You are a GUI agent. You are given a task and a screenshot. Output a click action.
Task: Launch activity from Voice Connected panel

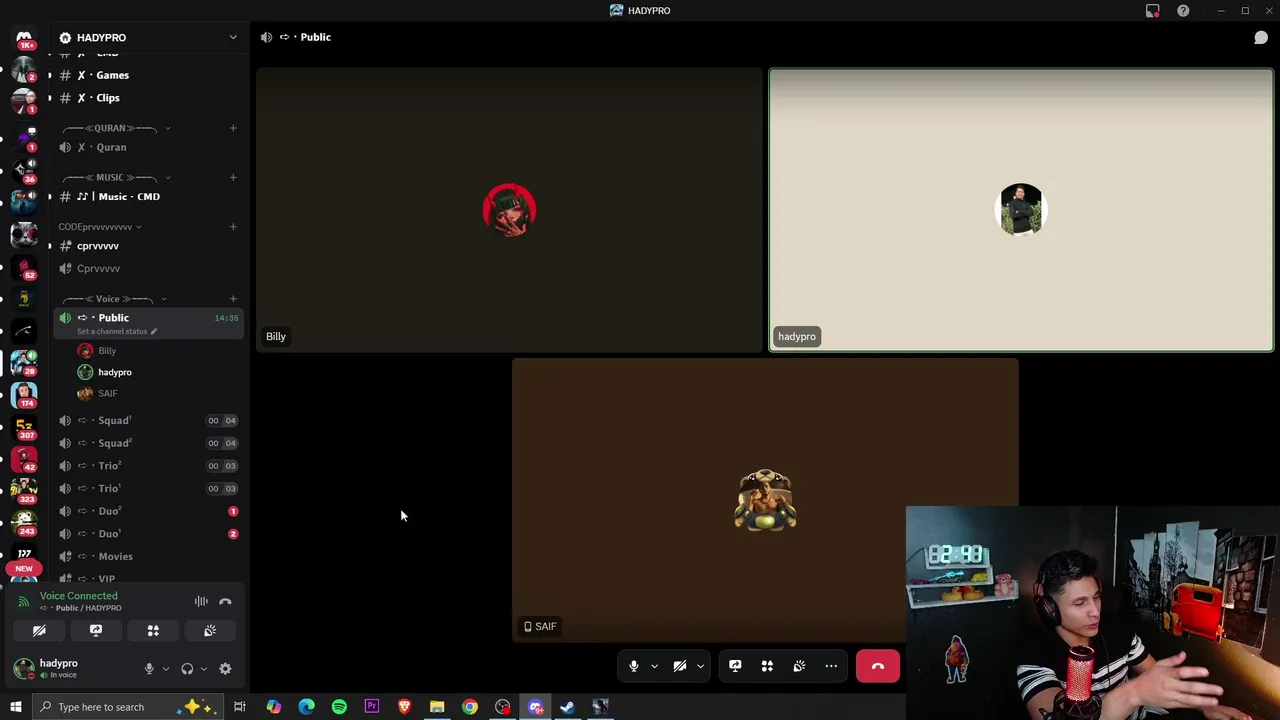tap(153, 631)
